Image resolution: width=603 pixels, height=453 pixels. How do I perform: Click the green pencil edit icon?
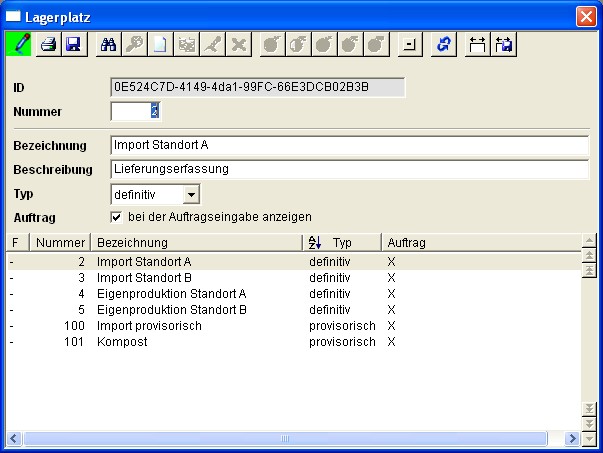pyautogui.click(x=18, y=44)
